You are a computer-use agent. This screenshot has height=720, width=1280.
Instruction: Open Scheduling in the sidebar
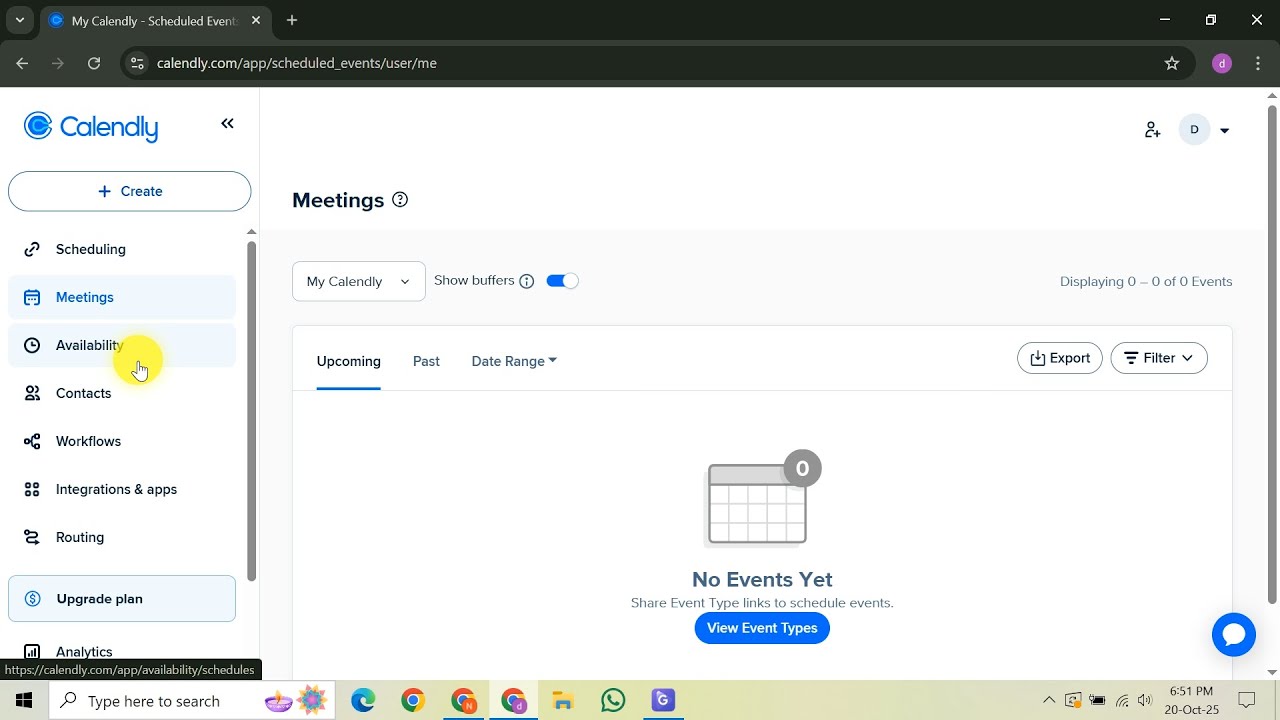[122, 249]
